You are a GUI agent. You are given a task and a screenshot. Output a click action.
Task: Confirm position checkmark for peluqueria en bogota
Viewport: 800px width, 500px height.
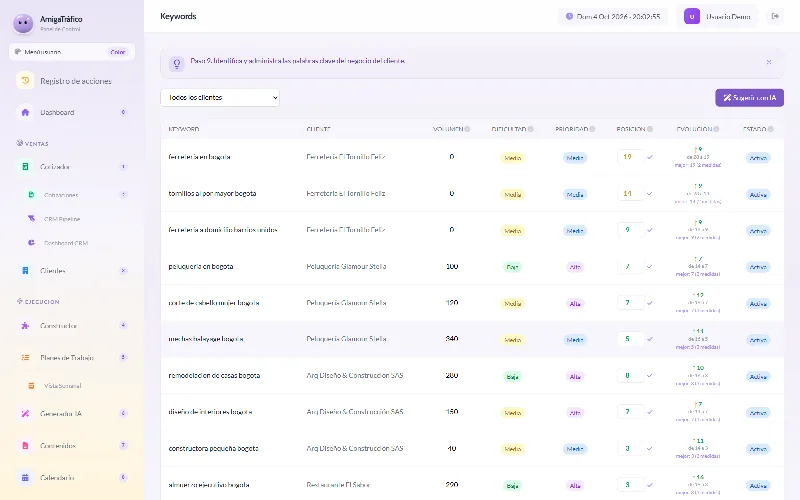pyautogui.click(x=649, y=266)
